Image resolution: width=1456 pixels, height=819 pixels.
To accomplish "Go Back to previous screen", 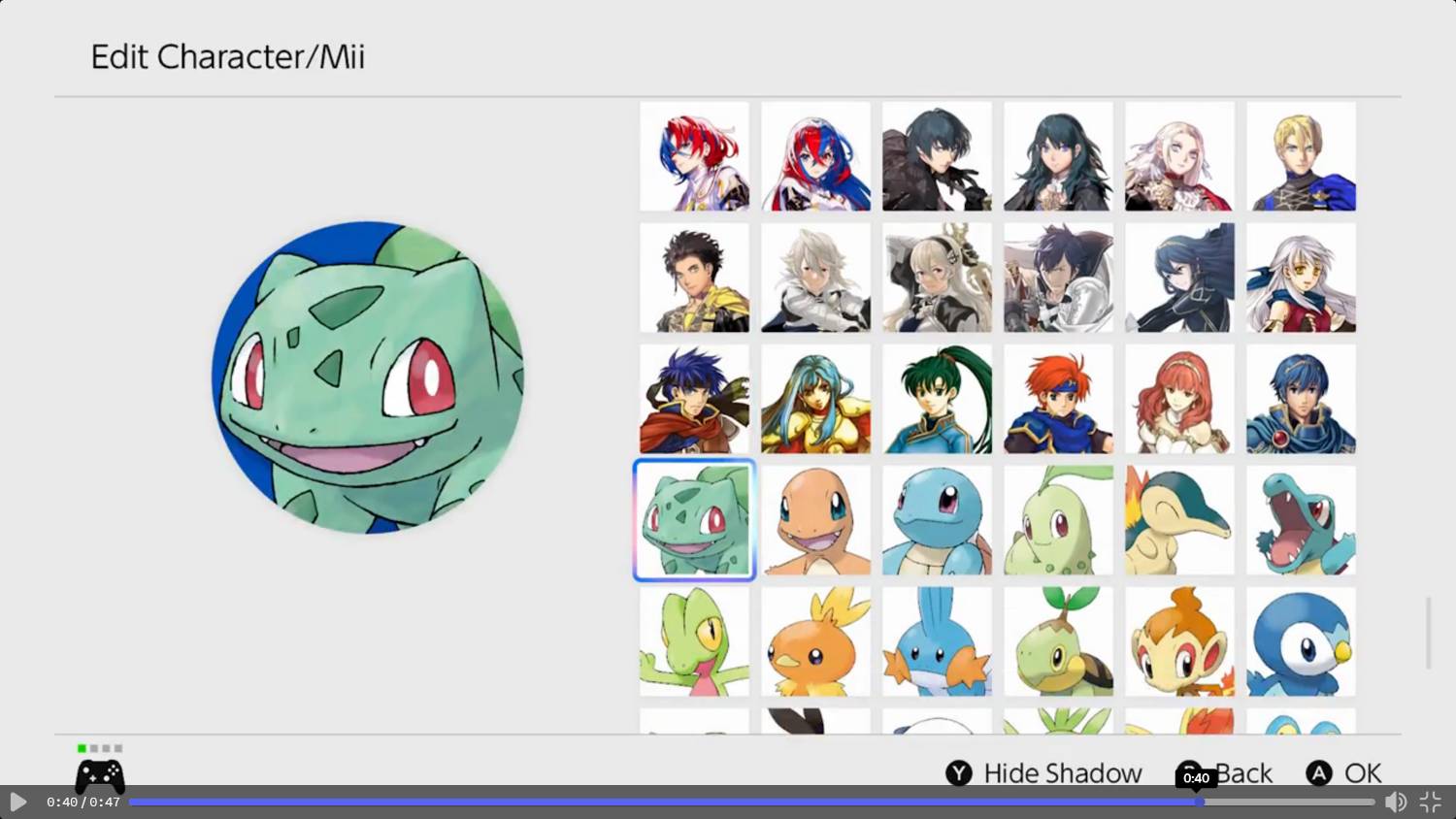I will coord(1225,773).
